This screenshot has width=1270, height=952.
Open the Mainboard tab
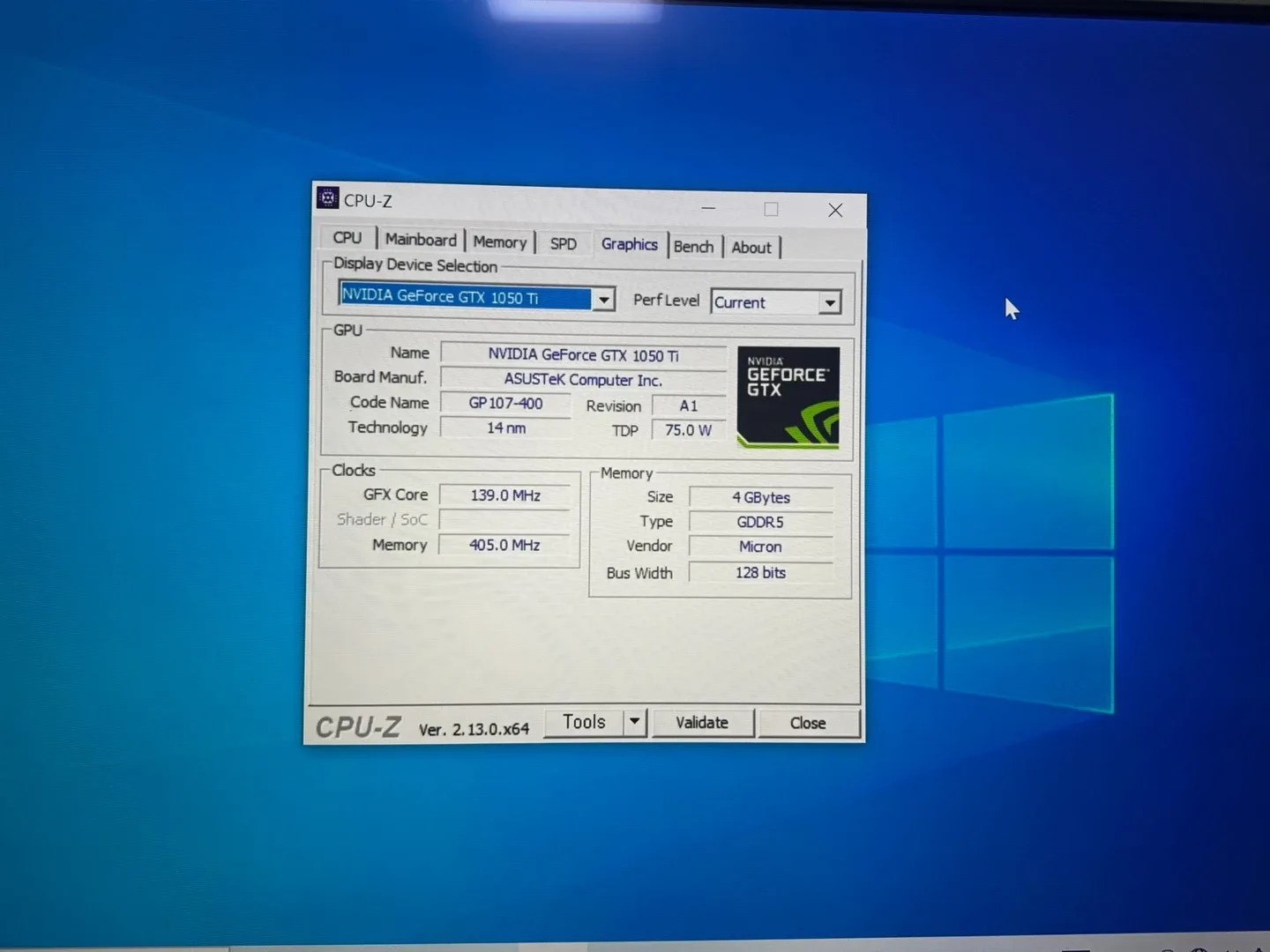tap(421, 240)
